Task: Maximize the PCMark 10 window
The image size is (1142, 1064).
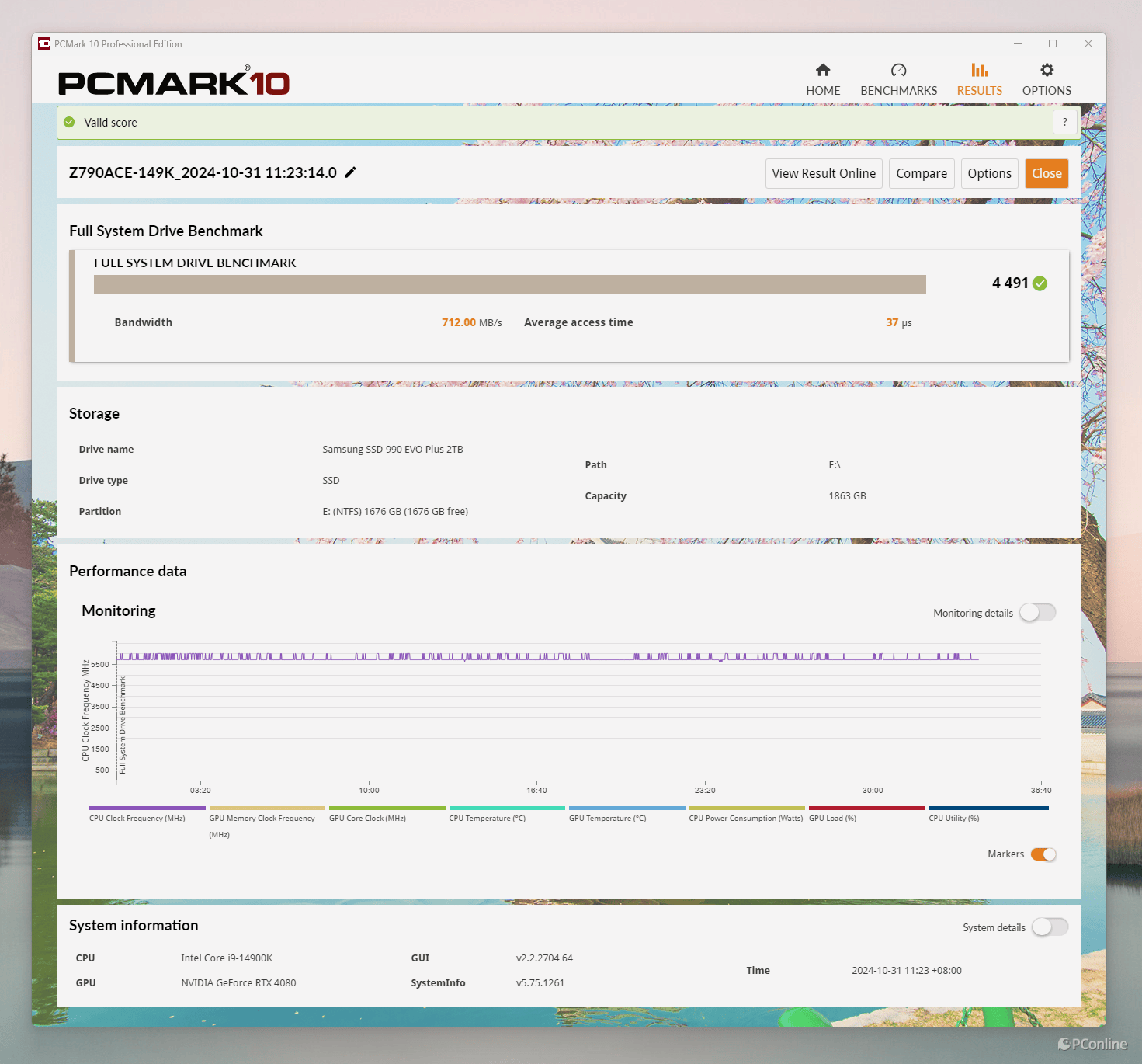Action: 1053,43
